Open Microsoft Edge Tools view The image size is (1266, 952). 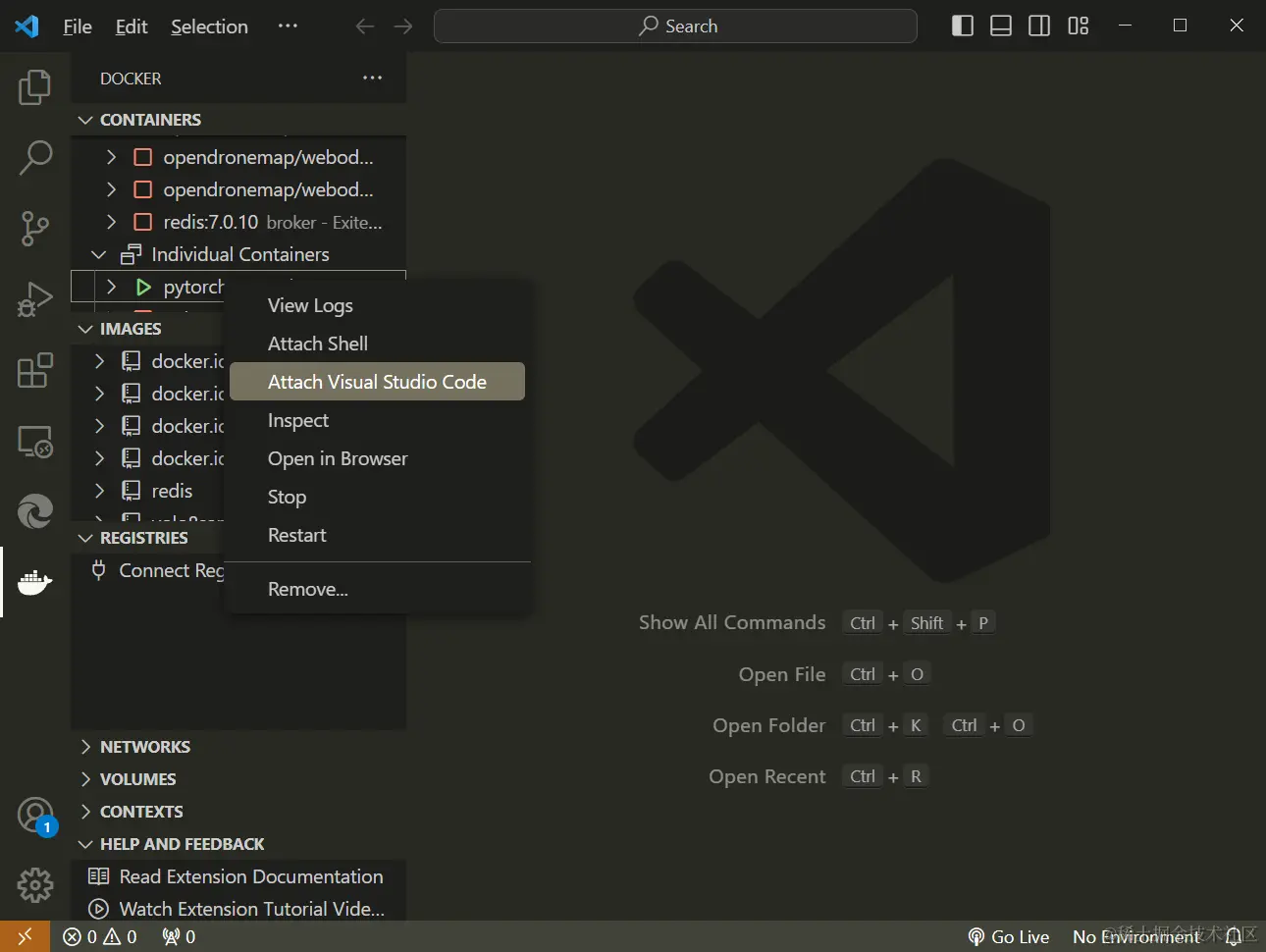[x=34, y=511]
